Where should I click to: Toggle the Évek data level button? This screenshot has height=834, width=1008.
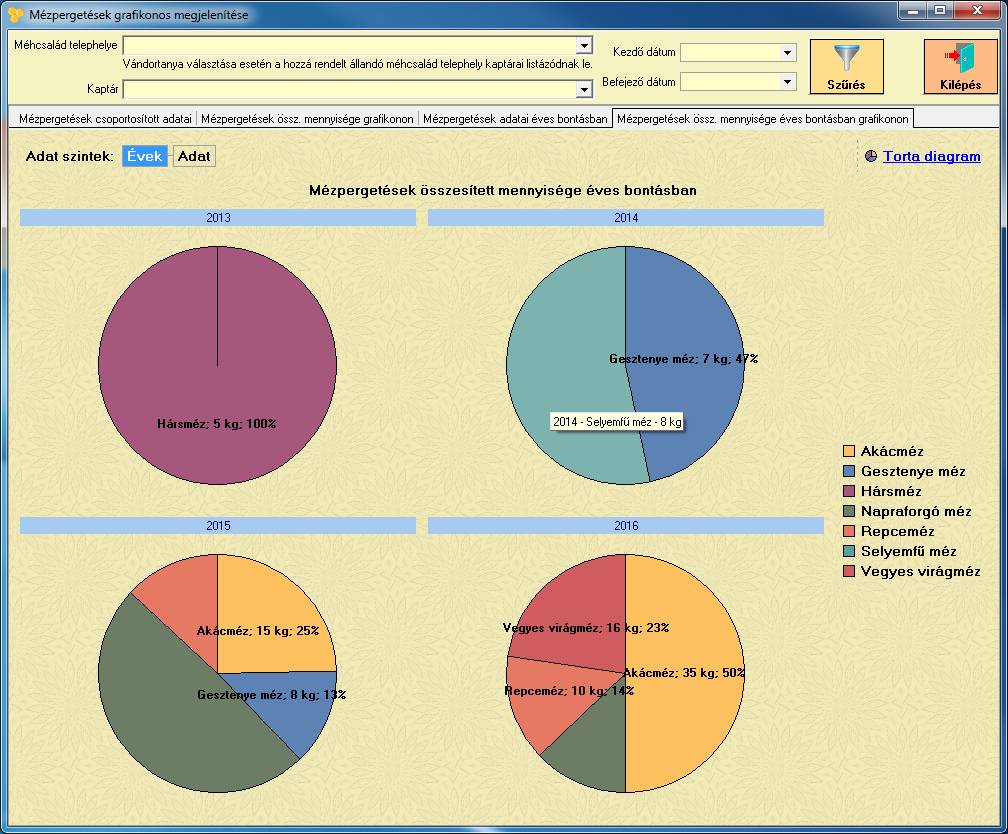(x=145, y=156)
